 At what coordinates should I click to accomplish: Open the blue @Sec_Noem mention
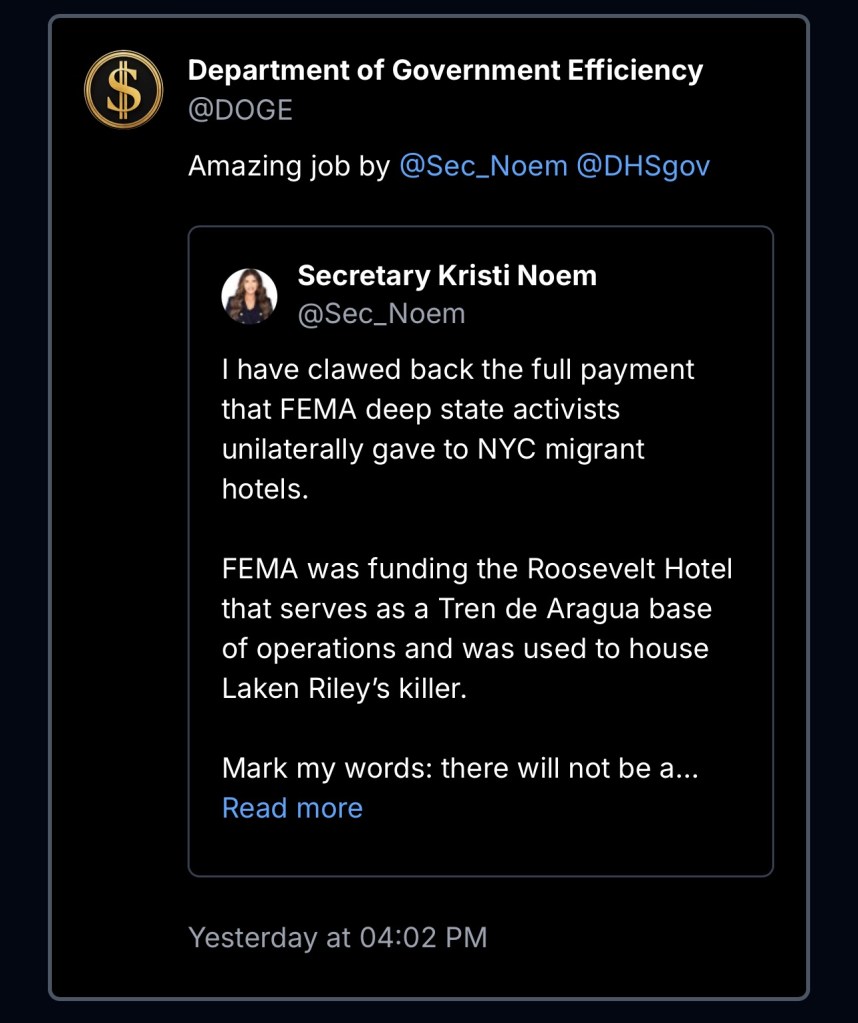[x=483, y=166]
